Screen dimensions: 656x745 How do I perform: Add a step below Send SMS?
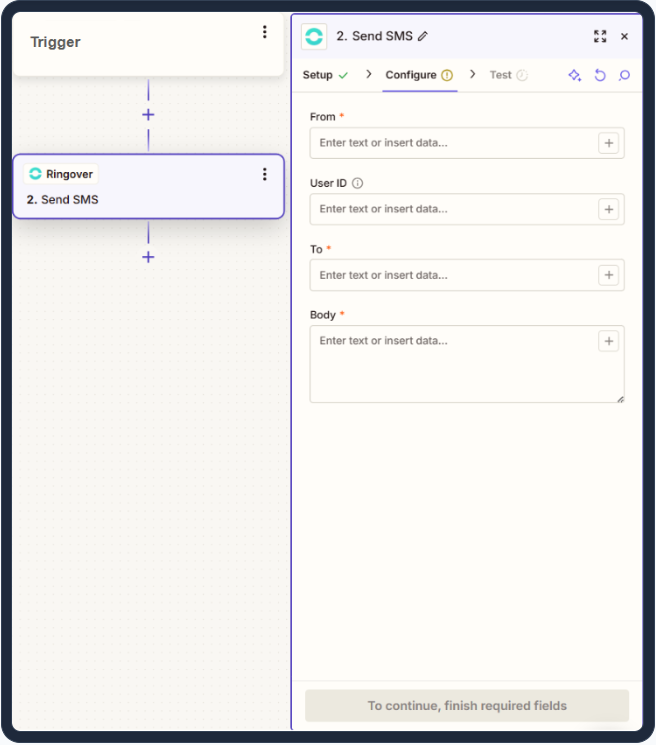point(148,257)
